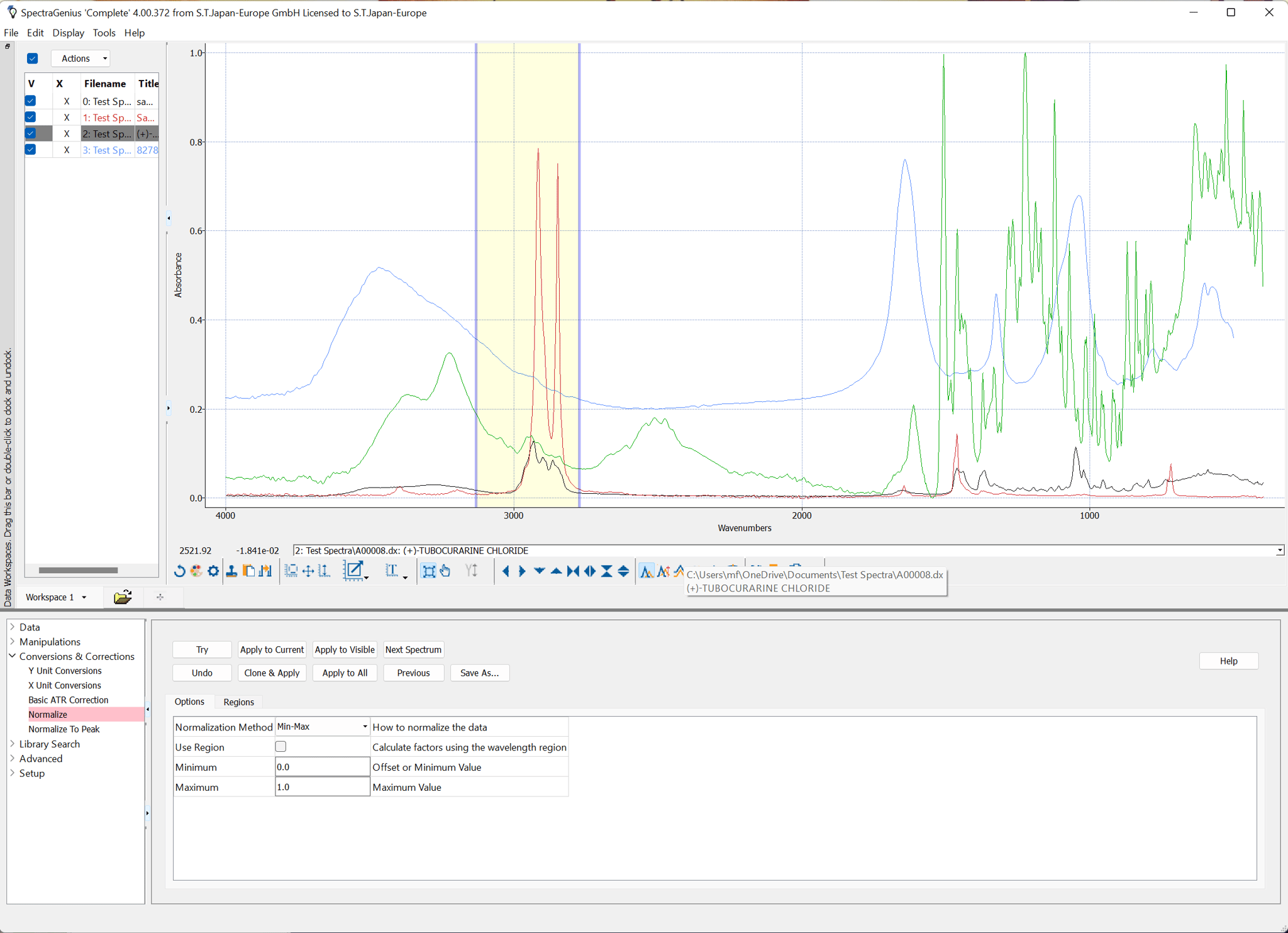Click the gear icon to open chart settings
The height and width of the screenshot is (933, 1288).
(x=213, y=571)
